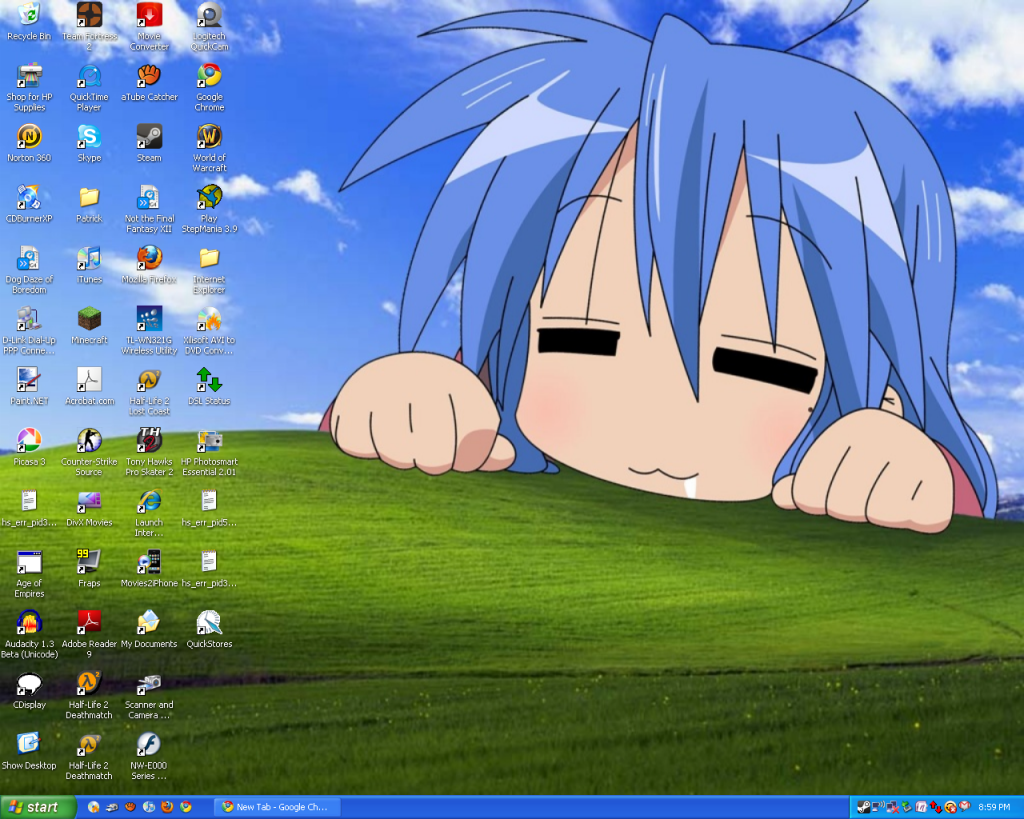The width and height of the screenshot is (1024, 819).
Task: Open Tony Hawks Pro Skater 2
Action: coord(149,452)
